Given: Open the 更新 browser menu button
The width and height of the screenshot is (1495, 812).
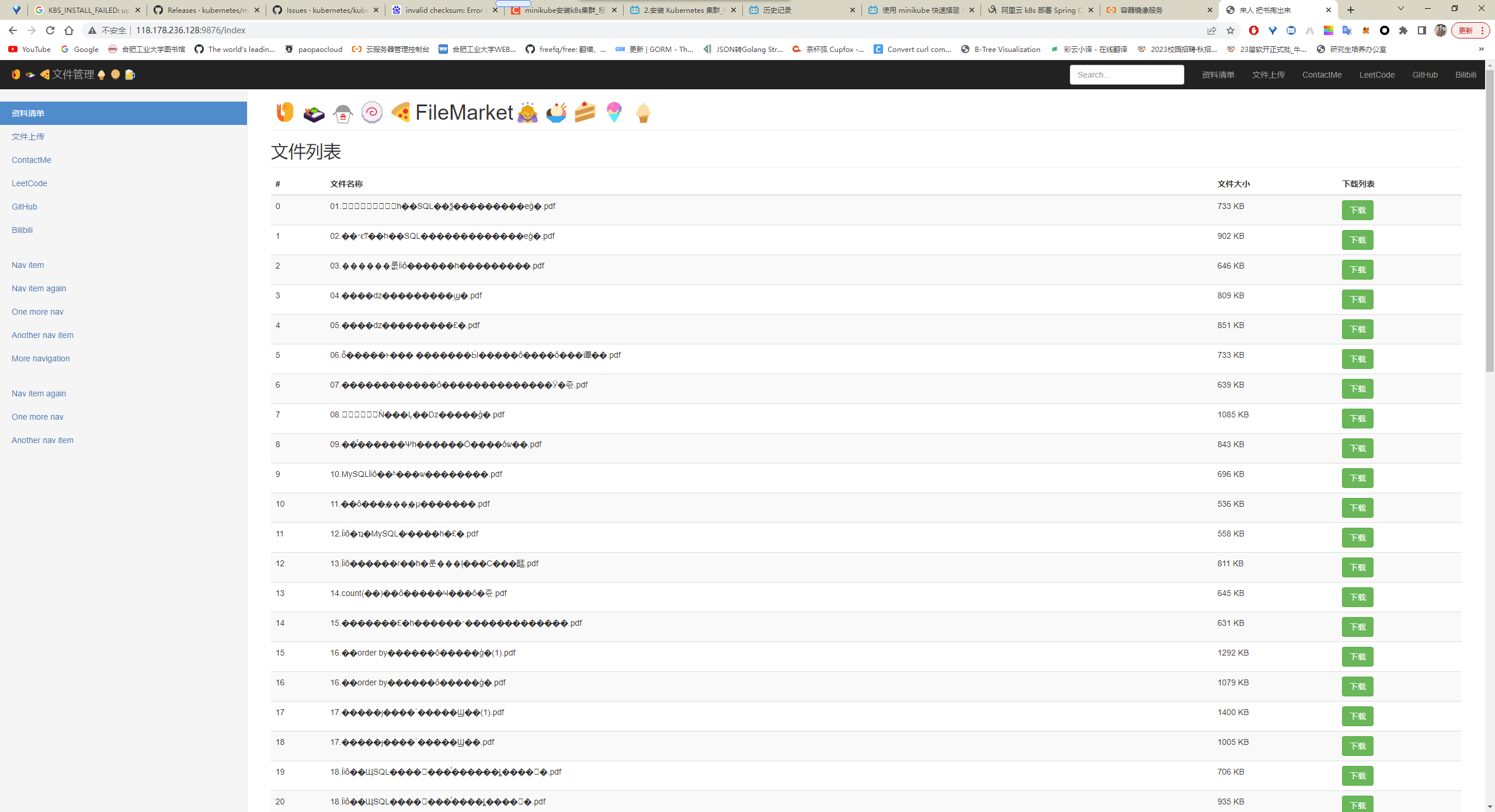Looking at the screenshot, I should (1471, 30).
